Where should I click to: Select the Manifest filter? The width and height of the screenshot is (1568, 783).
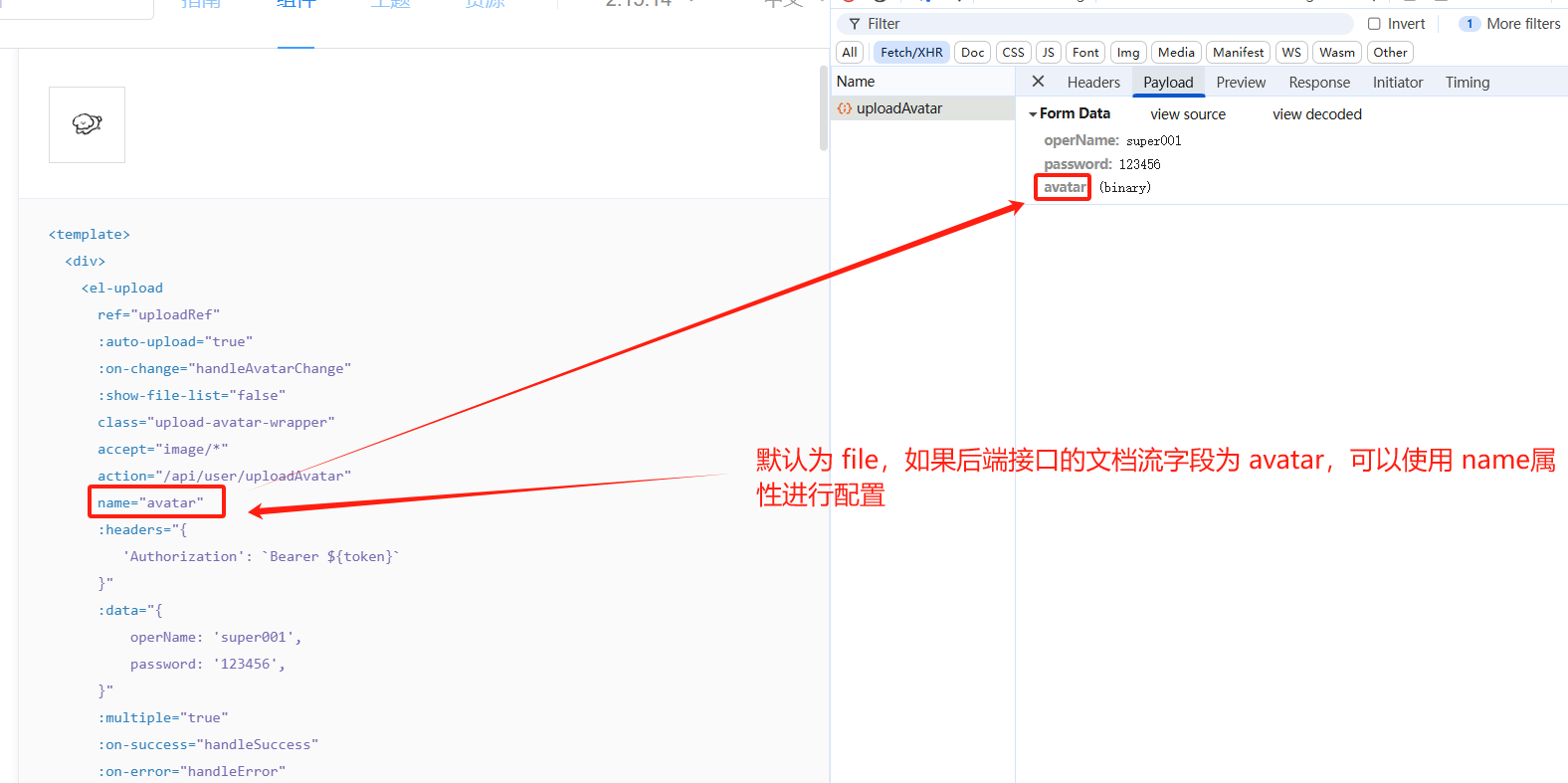(x=1239, y=53)
